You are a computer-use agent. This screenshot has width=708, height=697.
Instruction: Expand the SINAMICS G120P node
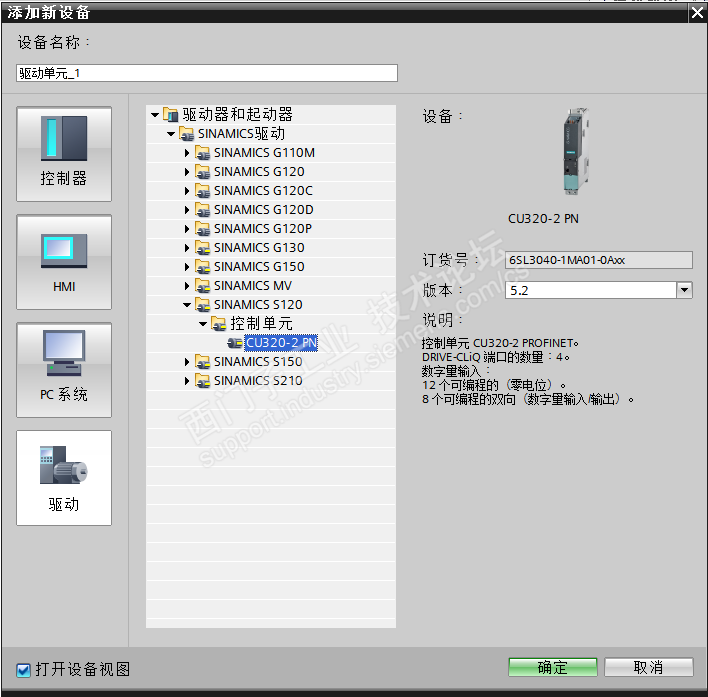point(186,229)
